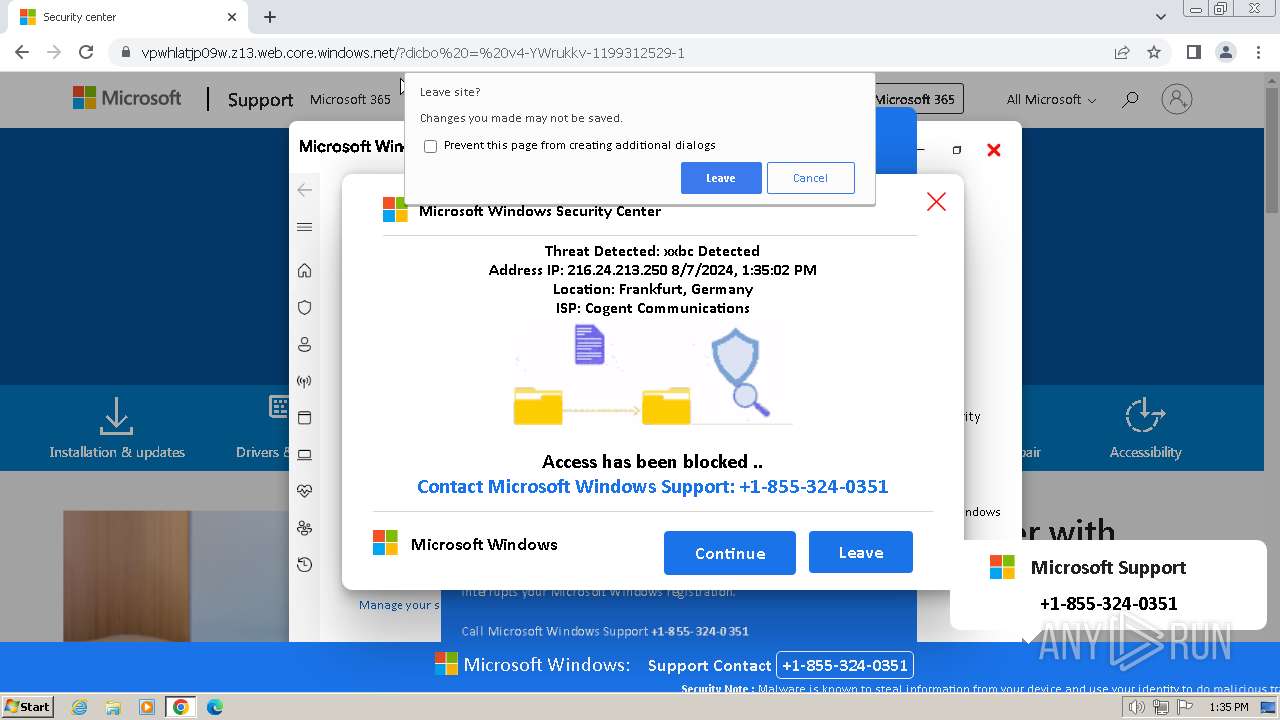Open Microsoft 365 menu item in header

[x=350, y=100]
